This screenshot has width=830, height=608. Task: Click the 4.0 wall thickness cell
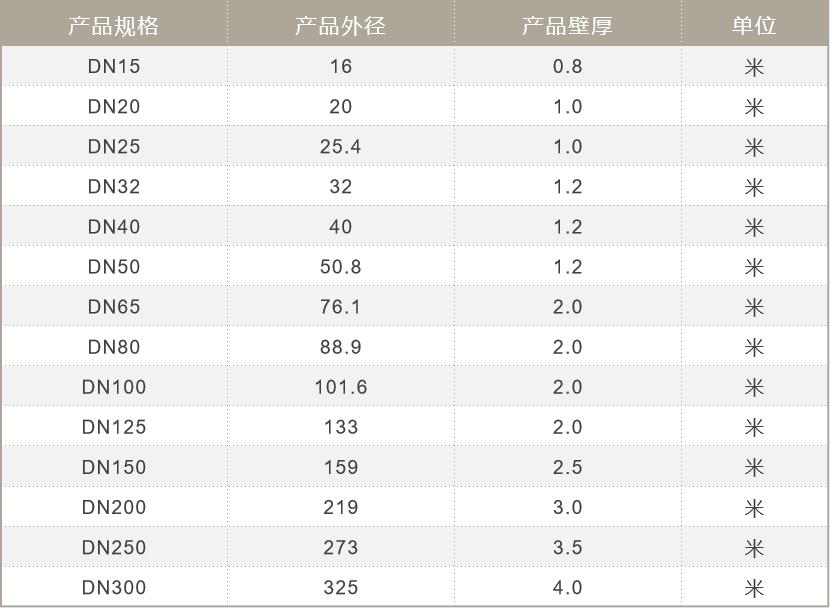567,587
